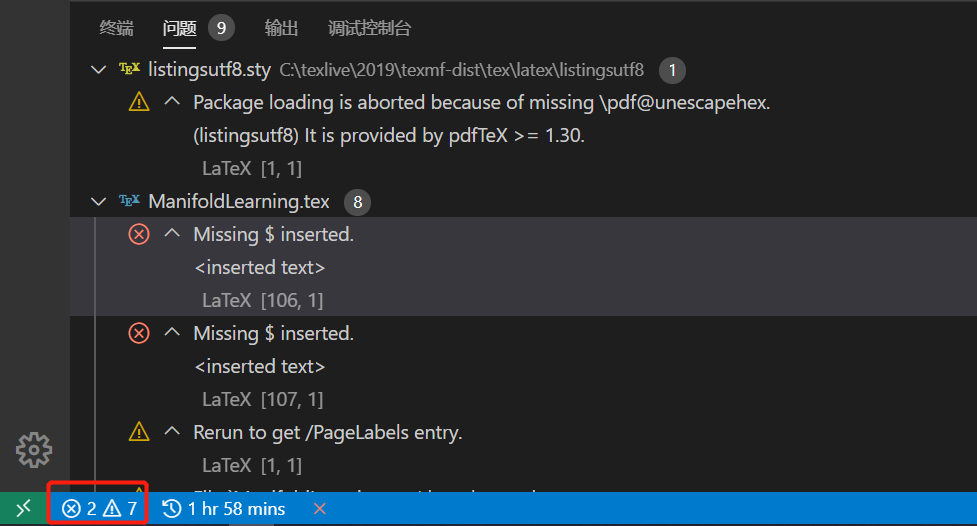Click error icon of line 106 Missing $
The height and width of the screenshot is (526, 977).
[139, 234]
